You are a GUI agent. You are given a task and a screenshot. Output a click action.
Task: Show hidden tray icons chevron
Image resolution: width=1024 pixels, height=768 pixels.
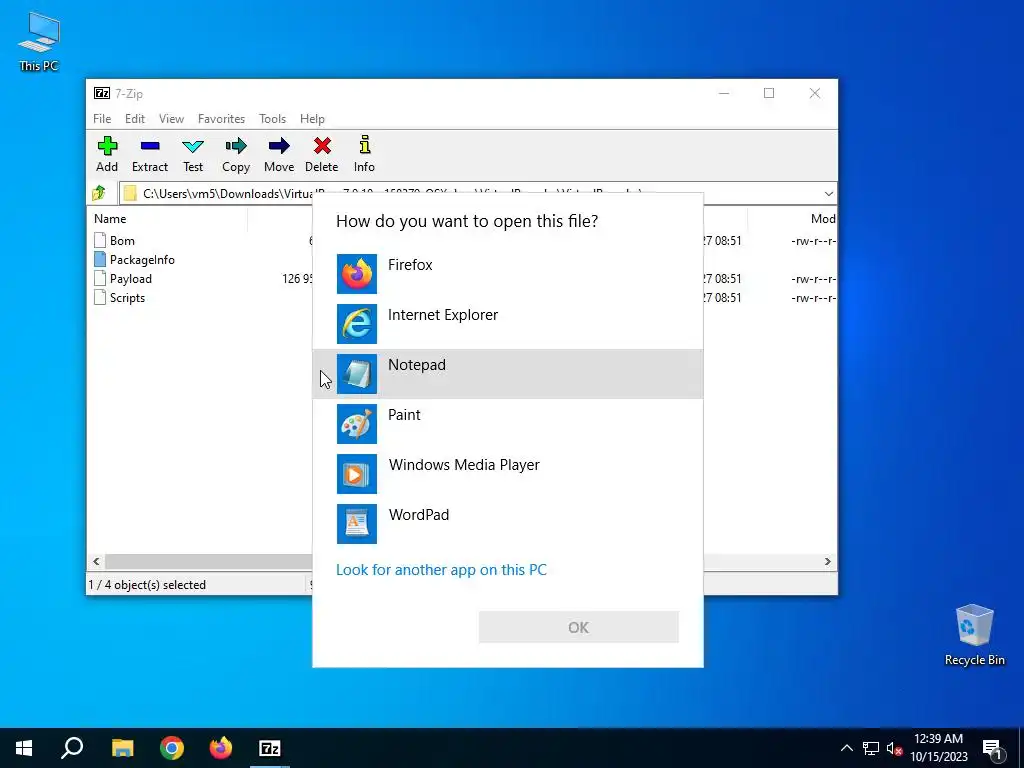tap(846, 748)
